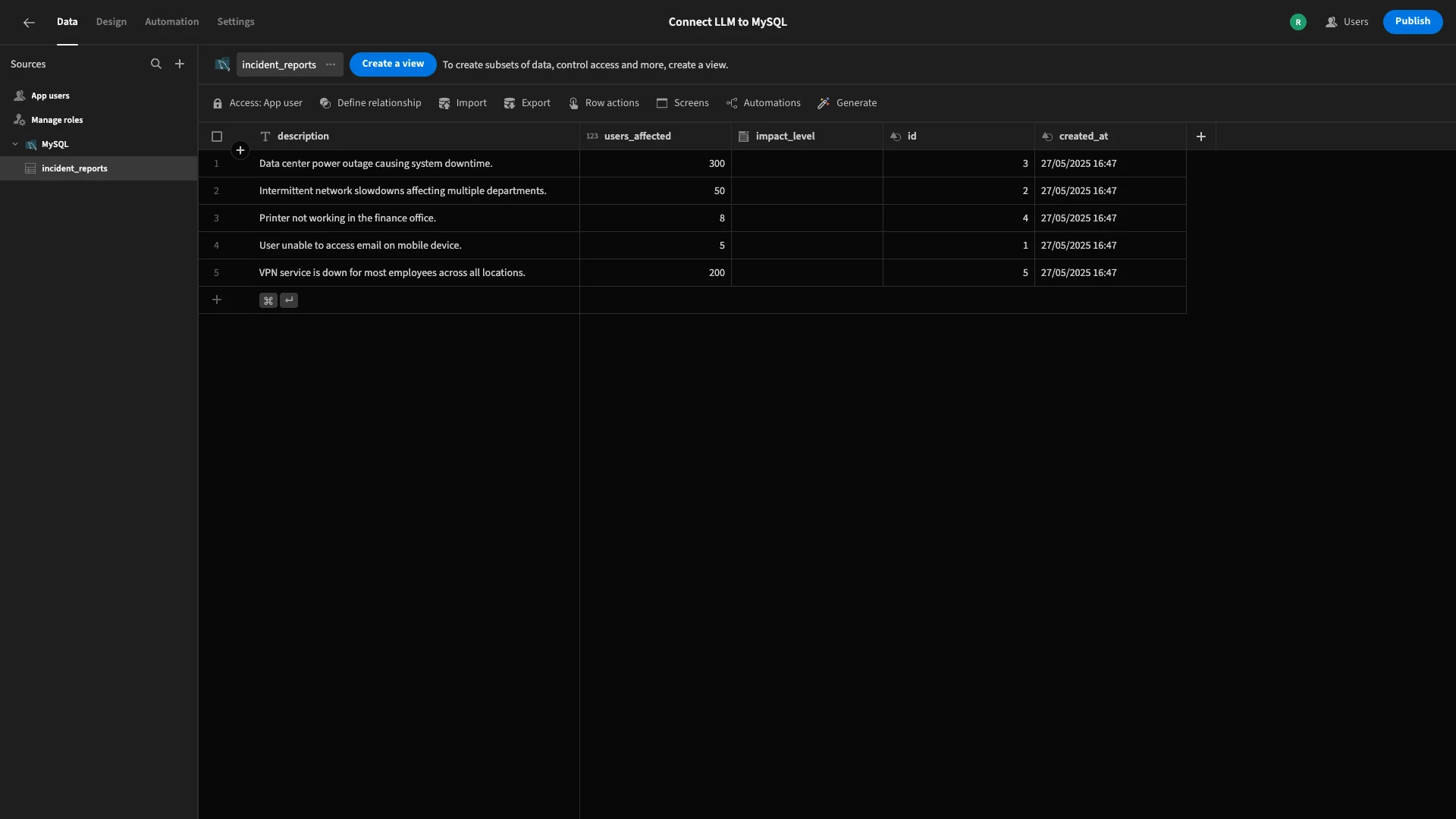The height and width of the screenshot is (819, 1456).
Task: Open Access: App user settings
Action: [258, 104]
